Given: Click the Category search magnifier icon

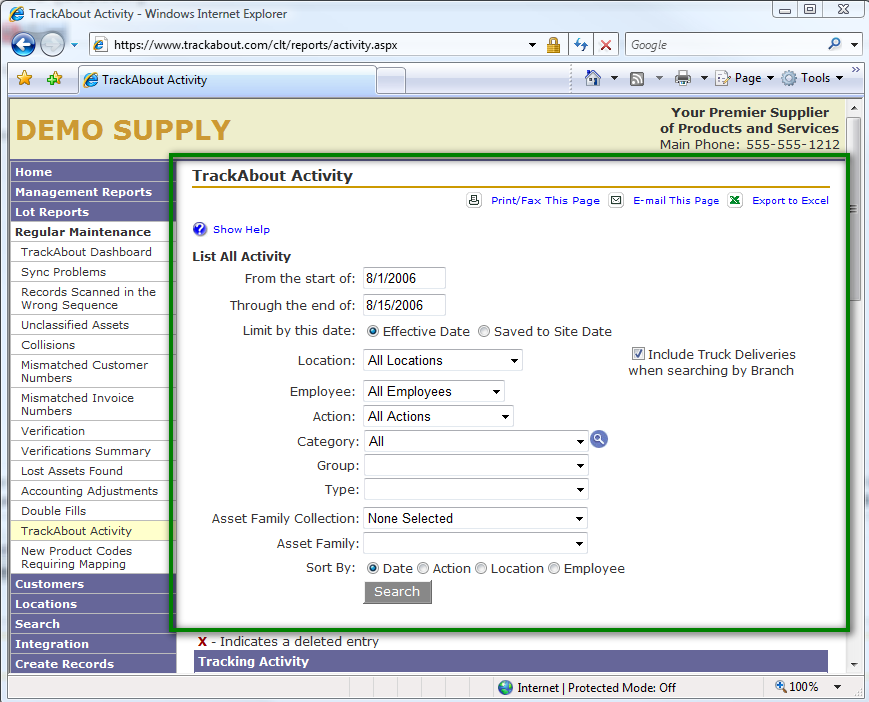Looking at the screenshot, I should 599,439.
